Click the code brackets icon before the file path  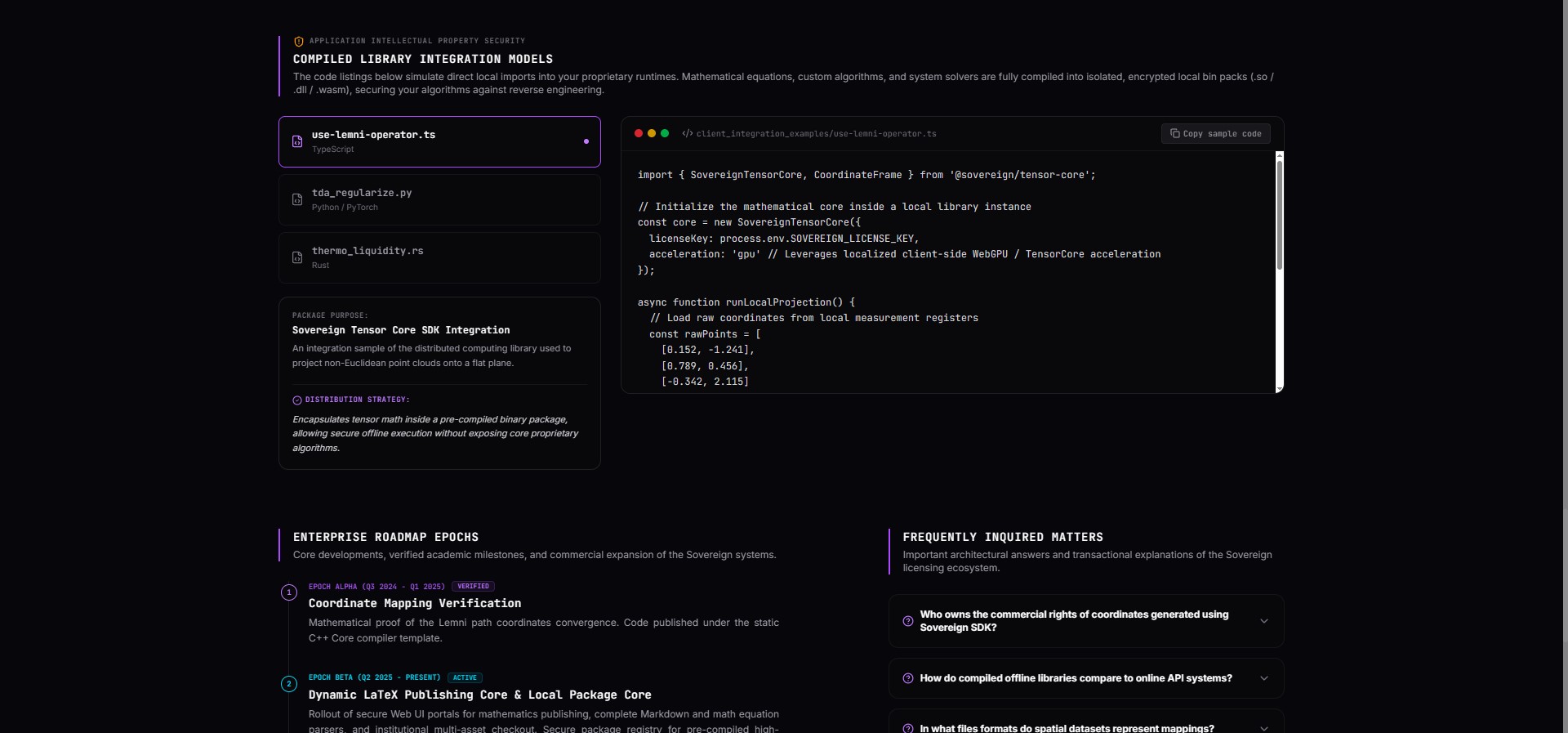[x=688, y=133]
